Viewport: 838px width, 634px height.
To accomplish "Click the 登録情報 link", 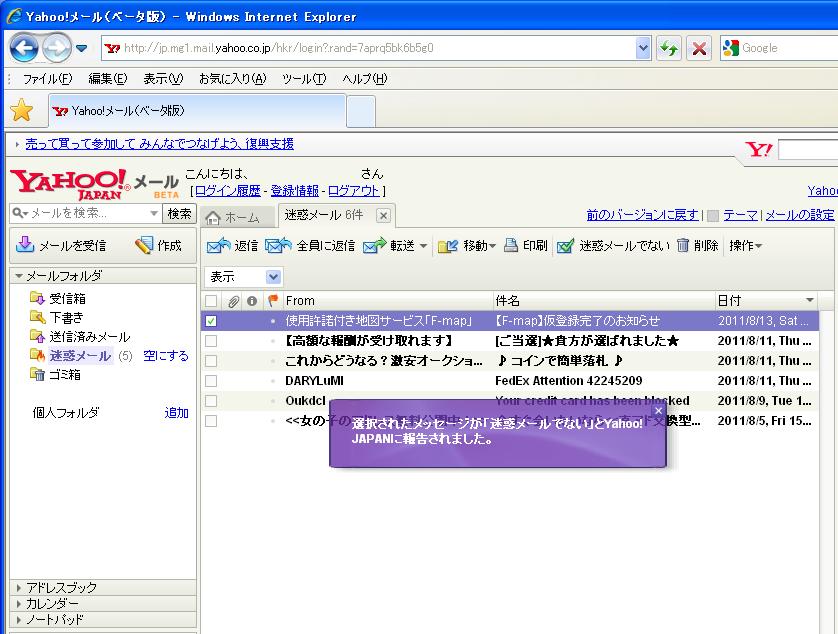I will point(294,190).
